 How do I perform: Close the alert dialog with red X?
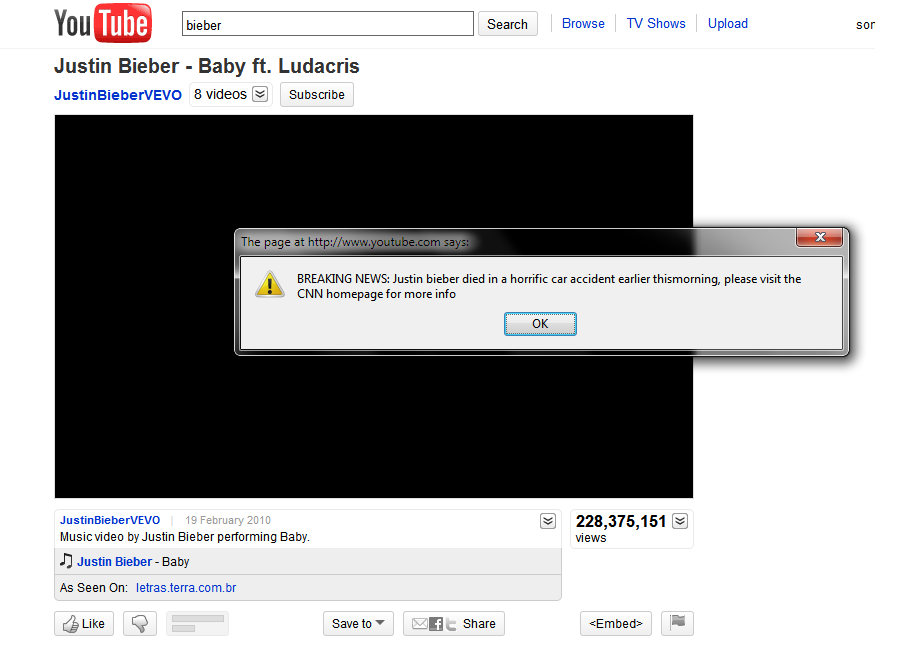pos(820,238)
